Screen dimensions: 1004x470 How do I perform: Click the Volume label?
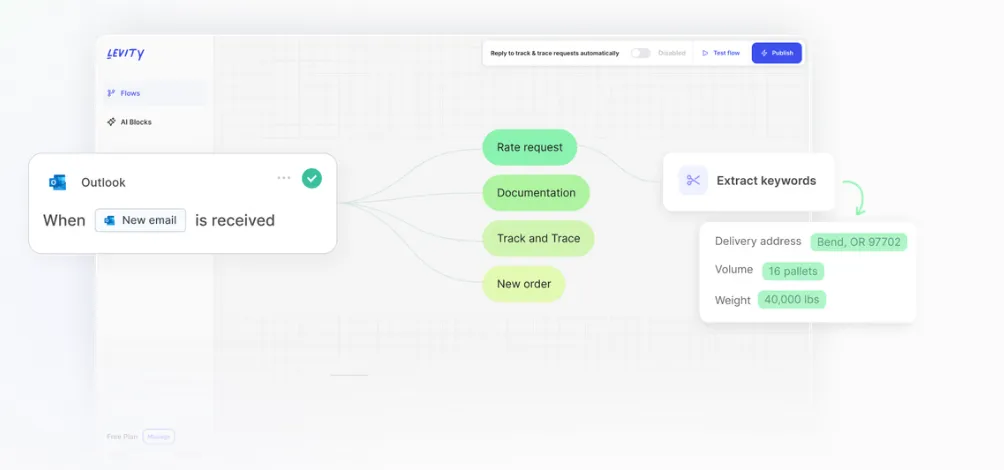734,270
